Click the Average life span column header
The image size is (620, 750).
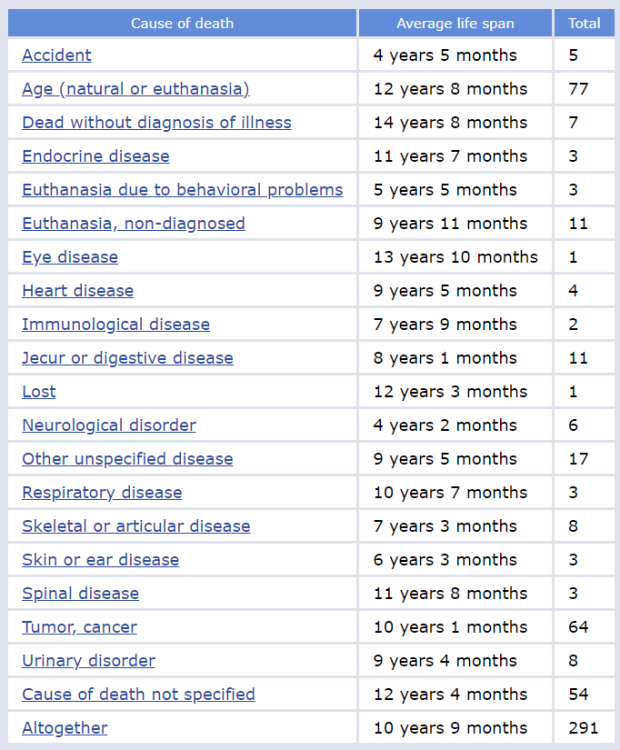[456, 23]
